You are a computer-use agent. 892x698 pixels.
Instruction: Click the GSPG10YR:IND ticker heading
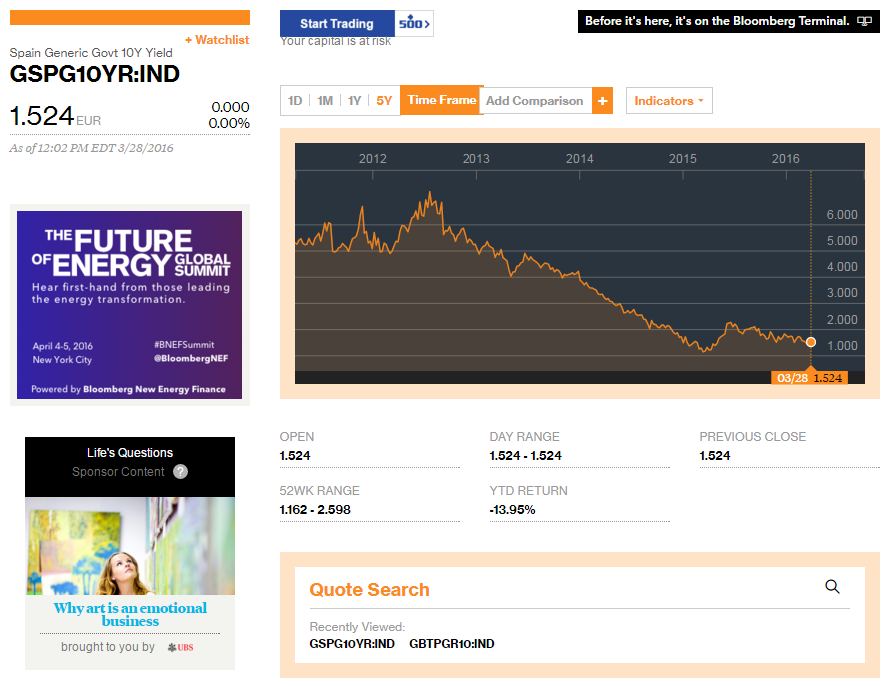point(94,74)
